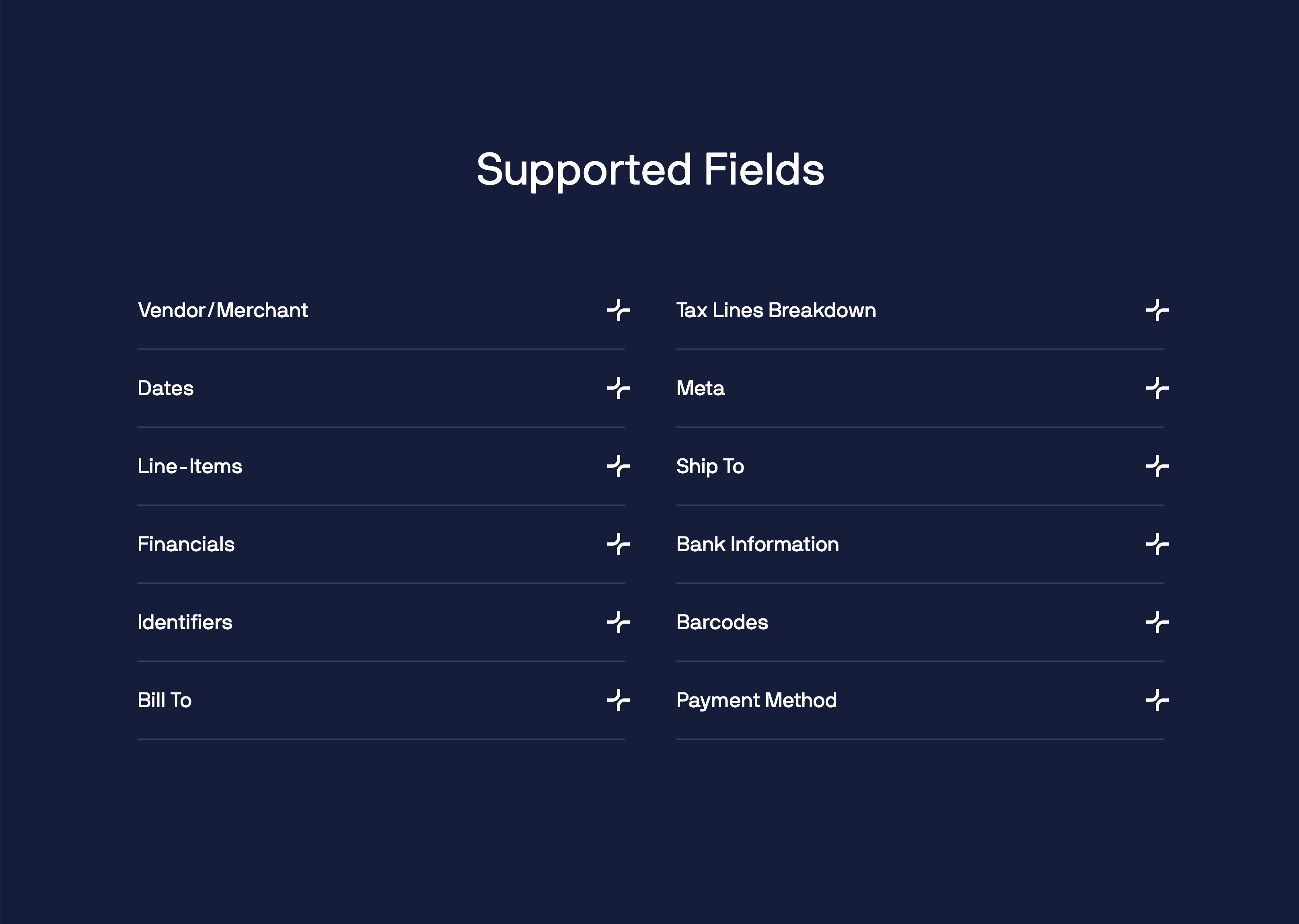Open the Bank Information field title
Viewport: 1299px width, 924px height.
point(757,544)
